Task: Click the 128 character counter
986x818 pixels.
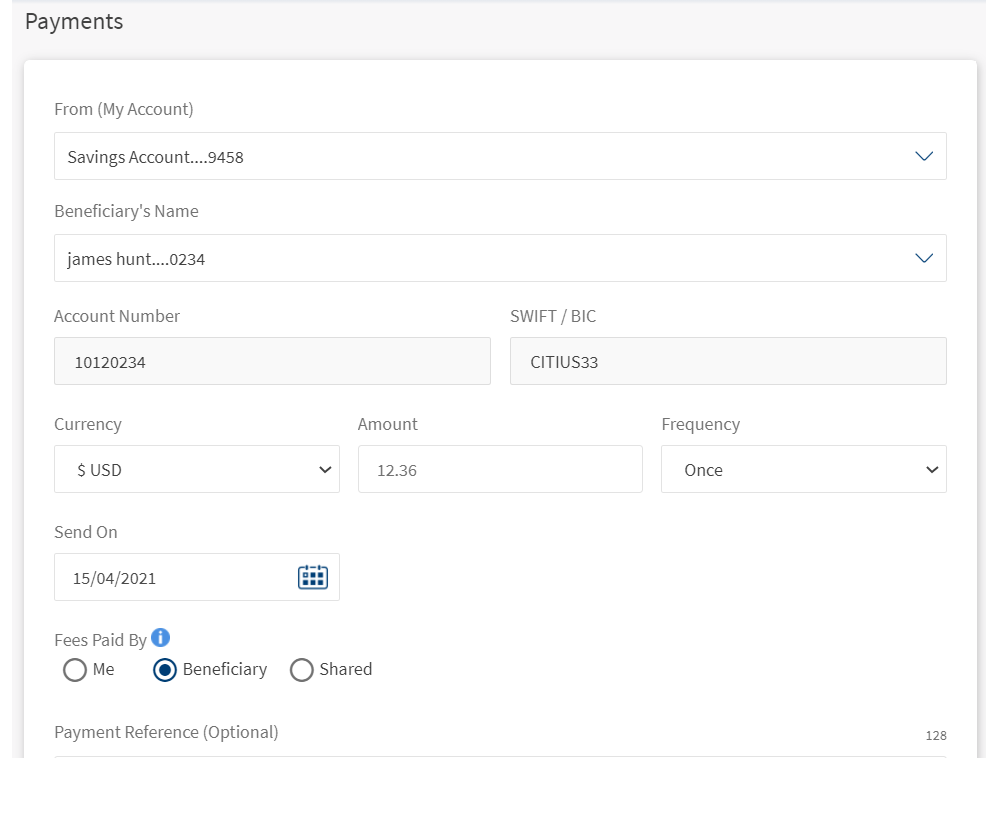Action: pos(935,736)
